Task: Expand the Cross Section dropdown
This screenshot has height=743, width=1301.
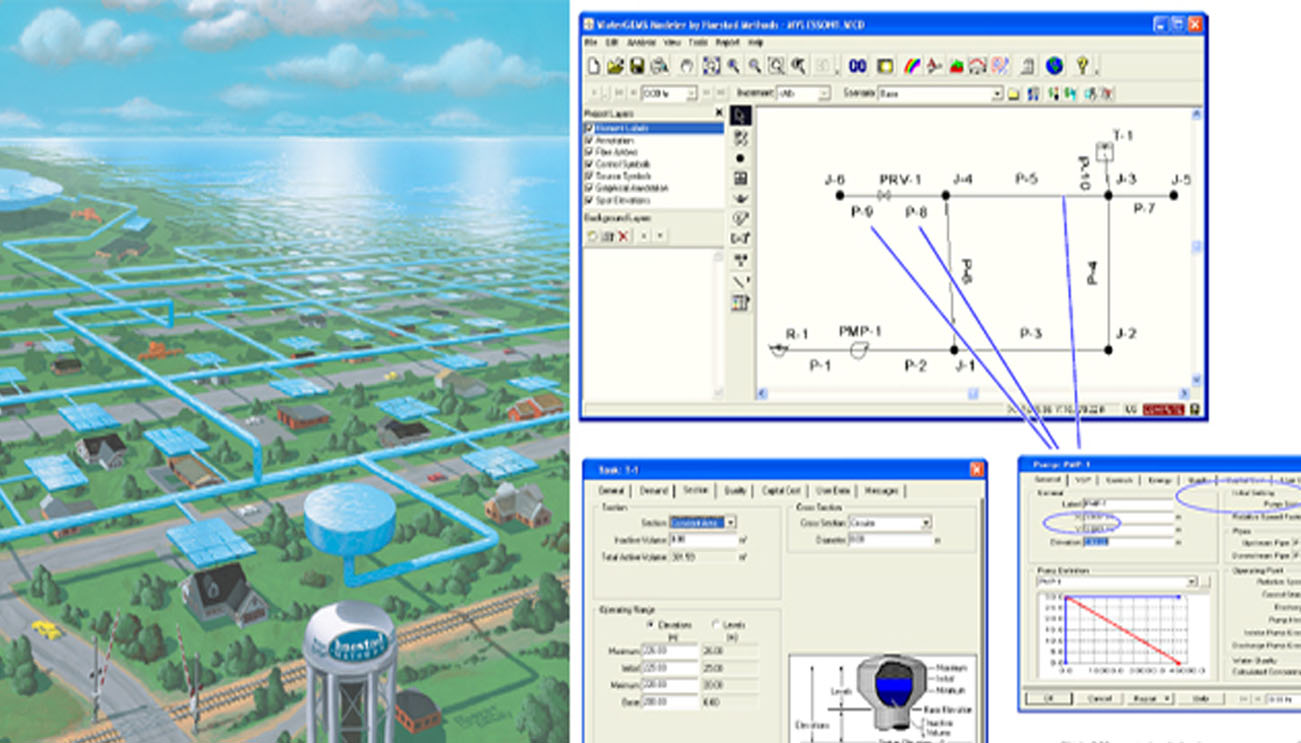Action: 926,523
